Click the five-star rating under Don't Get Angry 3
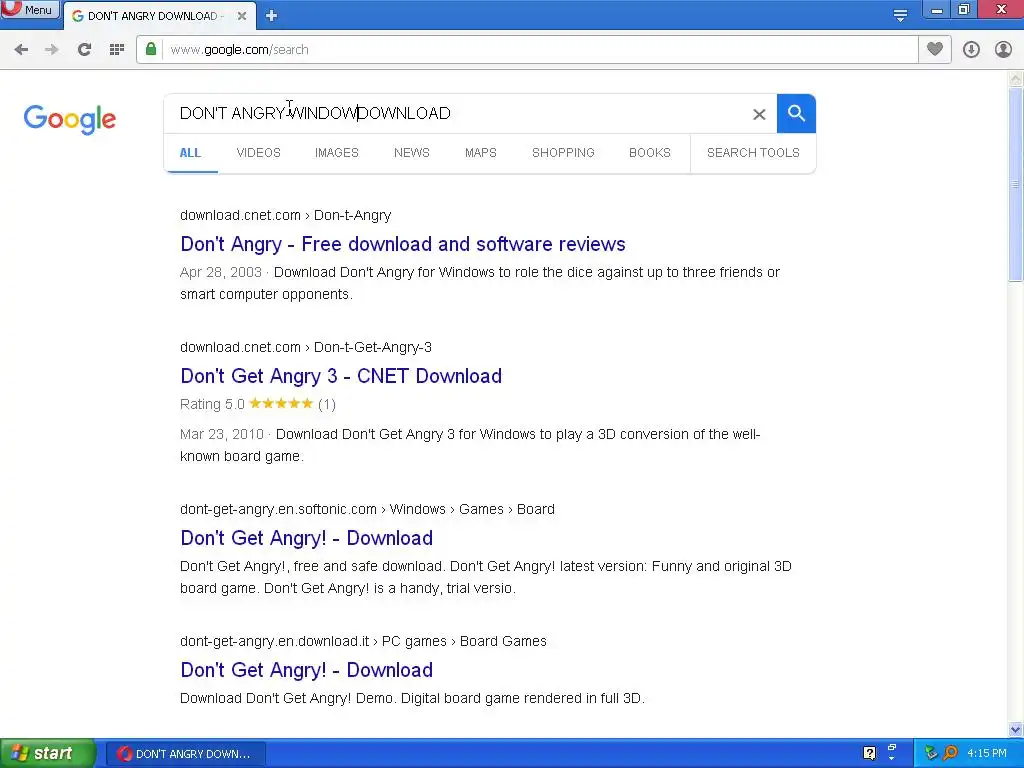This screenshot has height=768, width=1024. (x=281, y=404)
